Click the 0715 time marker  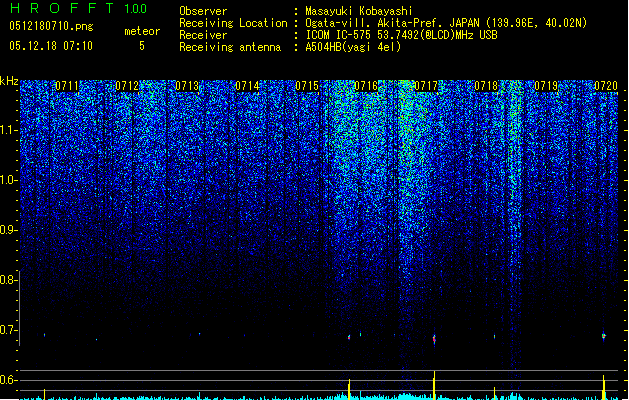[307, 86]
